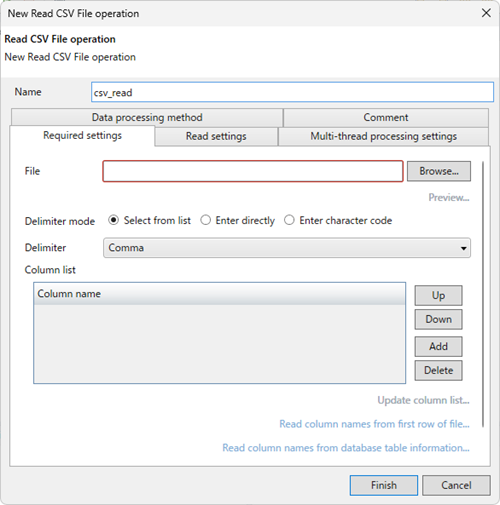This screenshot has width=500, height=505.
Task: Click the Finish button
Action: coord(384,485)
